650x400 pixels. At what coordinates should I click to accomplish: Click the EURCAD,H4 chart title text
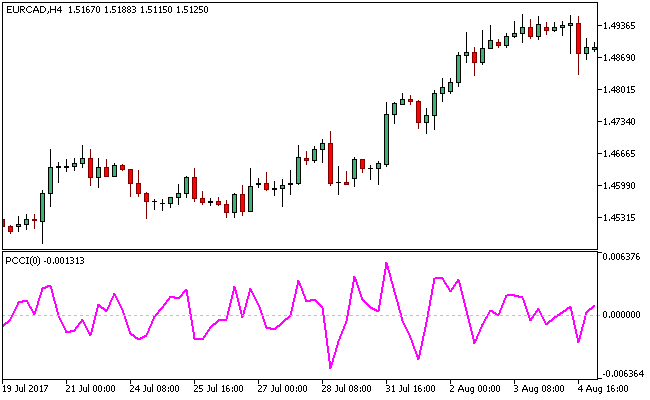[34, 10]
